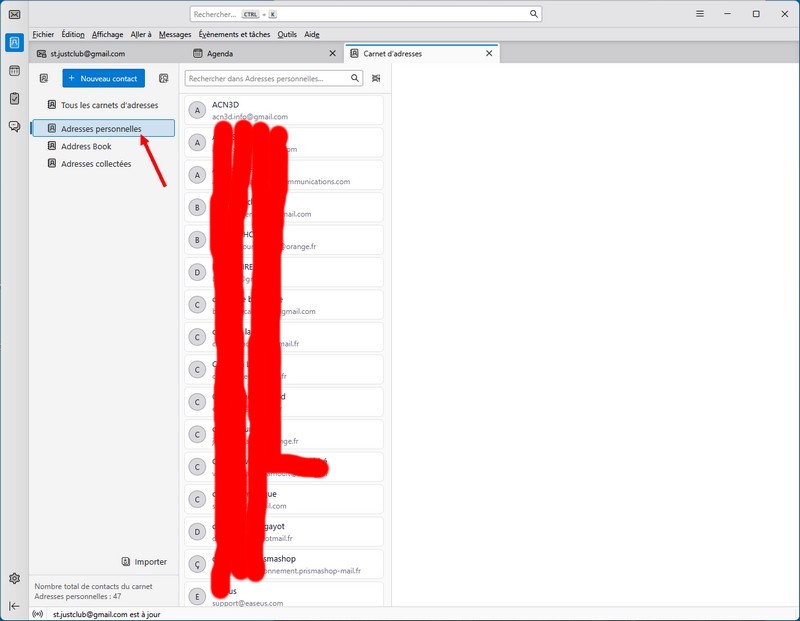Click avatar of ACN3D contact
Image resolution: width=800 pixels, height=621 pixels.
[197, 110]
